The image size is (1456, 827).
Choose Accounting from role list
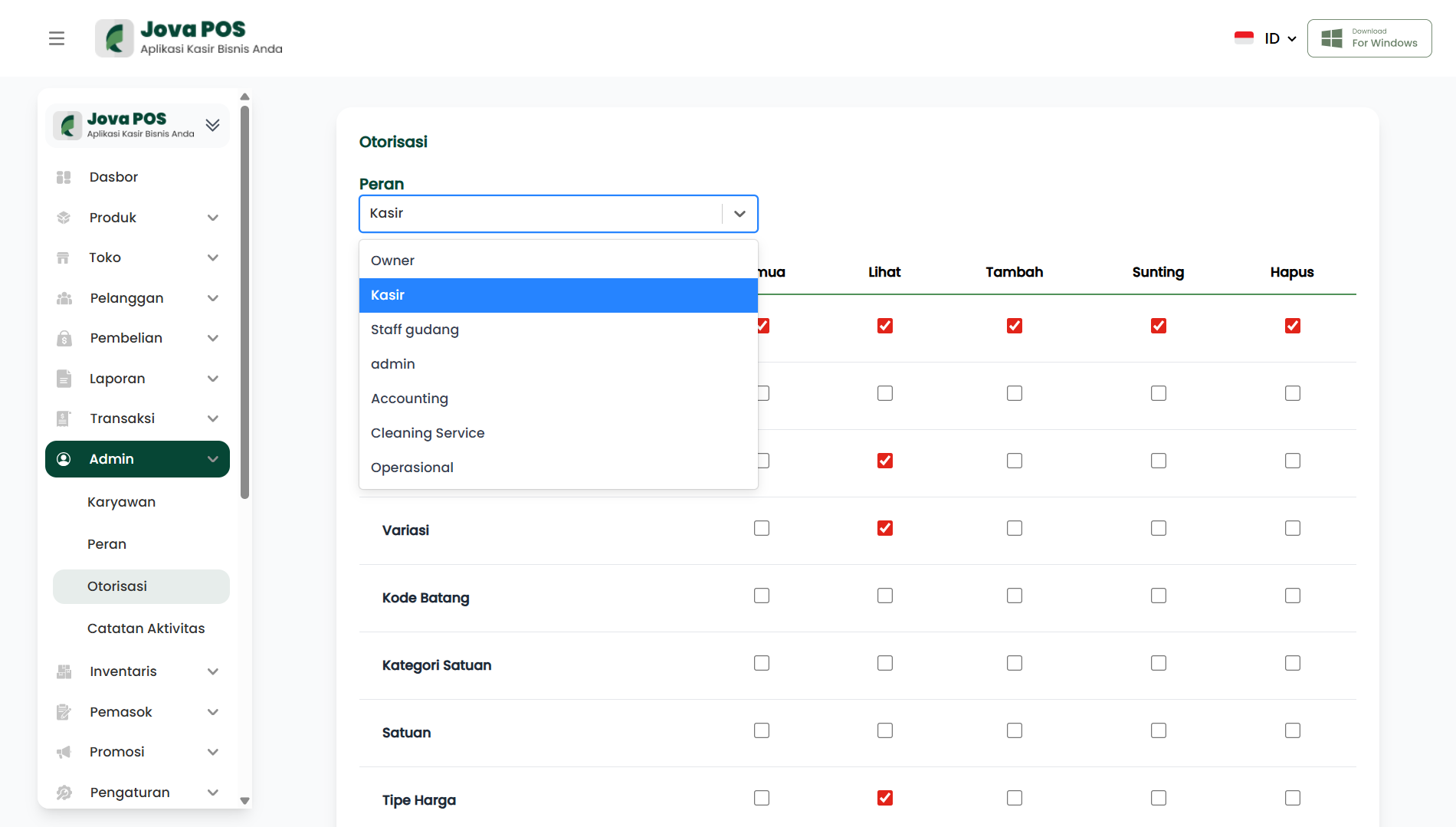[x=409, y=399]
